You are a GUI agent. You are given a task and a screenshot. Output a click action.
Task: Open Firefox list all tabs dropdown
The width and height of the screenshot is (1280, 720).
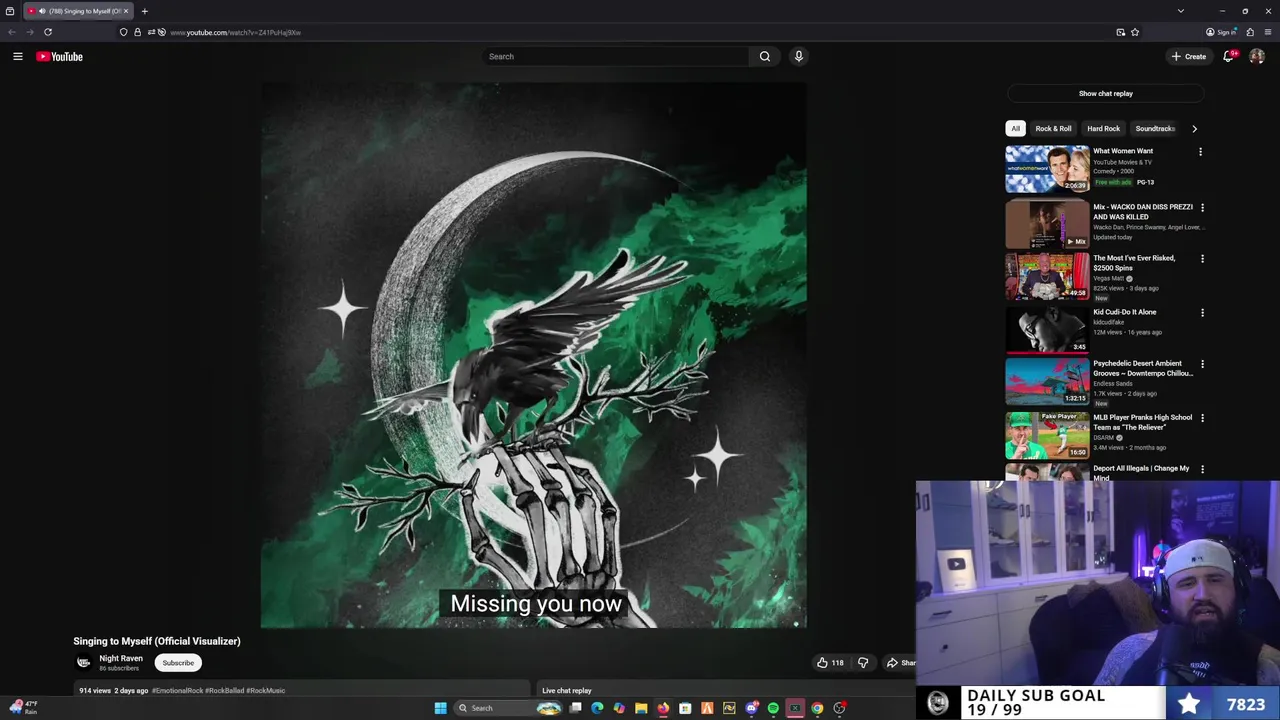1181,11
